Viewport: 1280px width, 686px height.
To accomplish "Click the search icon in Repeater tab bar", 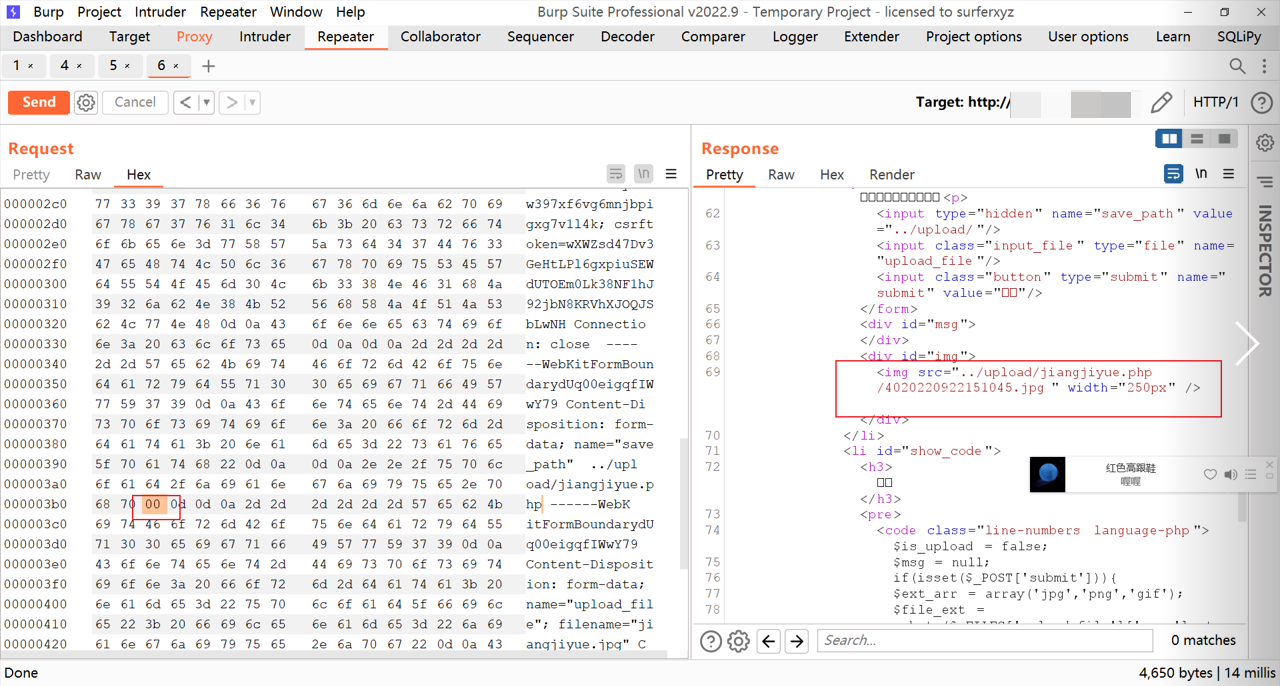I will [x=1237, y=66].
